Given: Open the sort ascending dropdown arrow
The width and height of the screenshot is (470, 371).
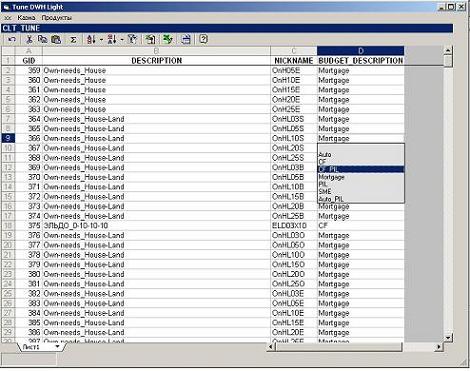Looking at the screenshot, I should (101, 40).
